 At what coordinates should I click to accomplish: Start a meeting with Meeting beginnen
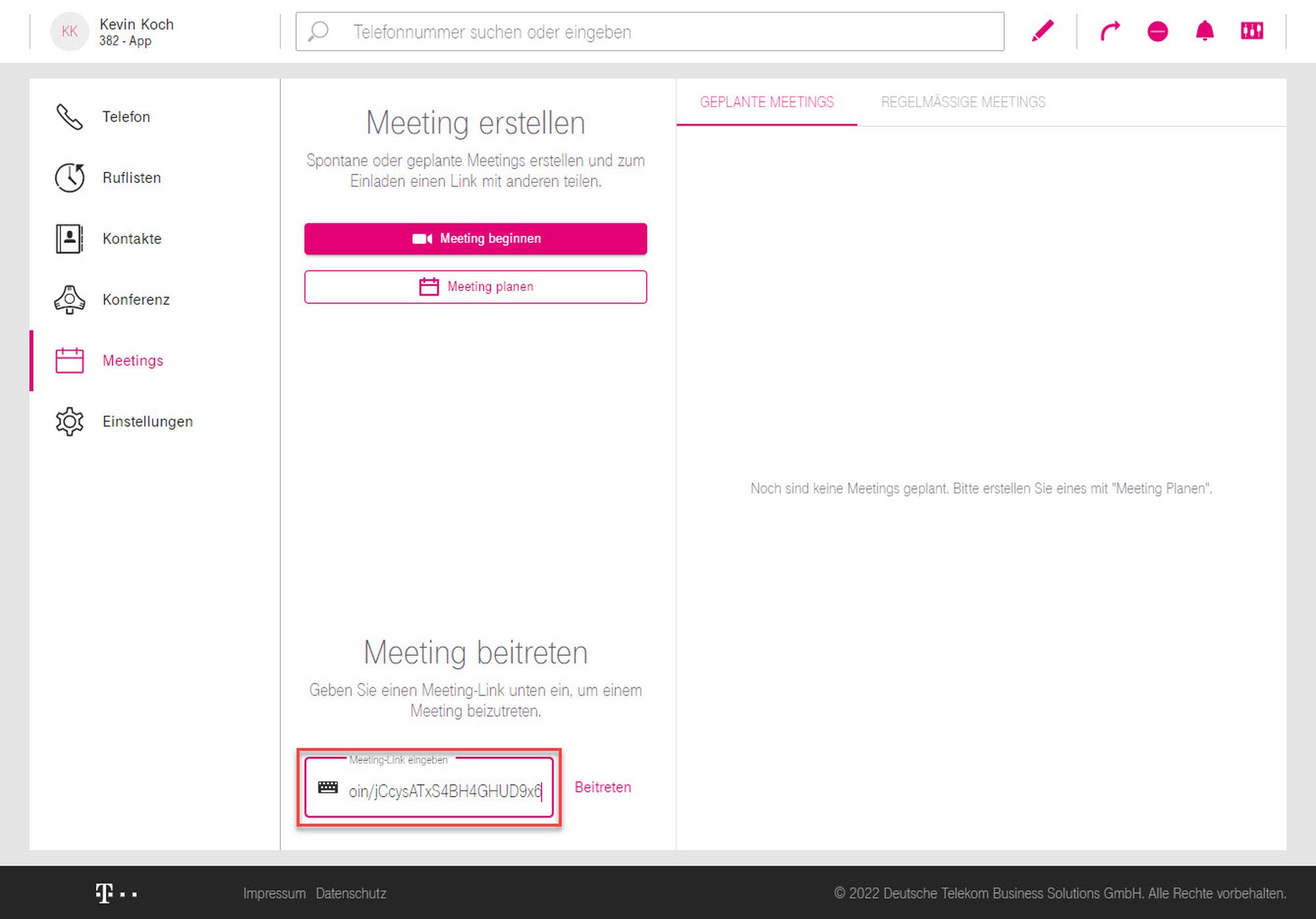[475, 239]
